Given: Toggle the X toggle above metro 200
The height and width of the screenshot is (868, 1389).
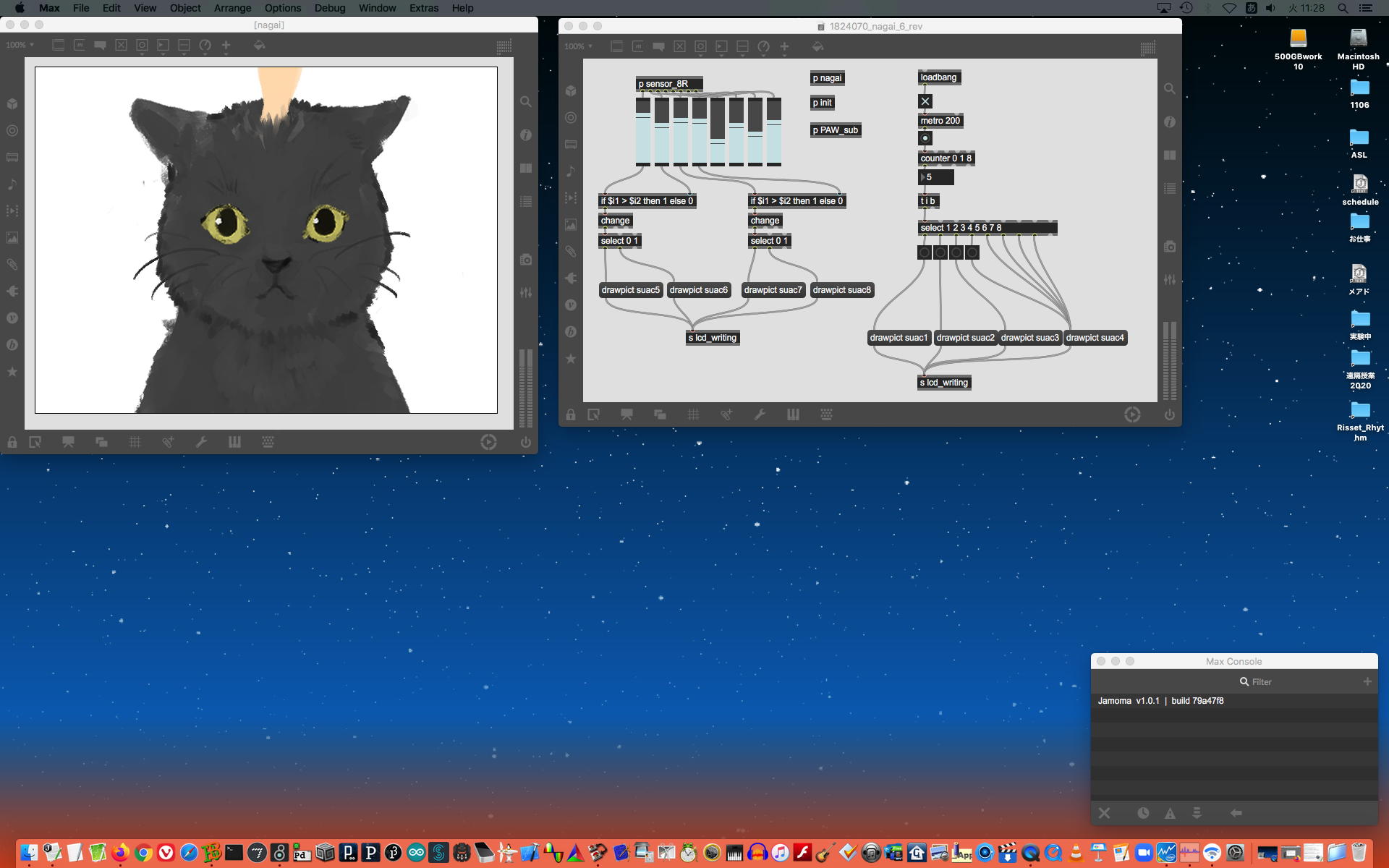Looking at the screenshot, I should pyautogui.click(x=925, y=101).
